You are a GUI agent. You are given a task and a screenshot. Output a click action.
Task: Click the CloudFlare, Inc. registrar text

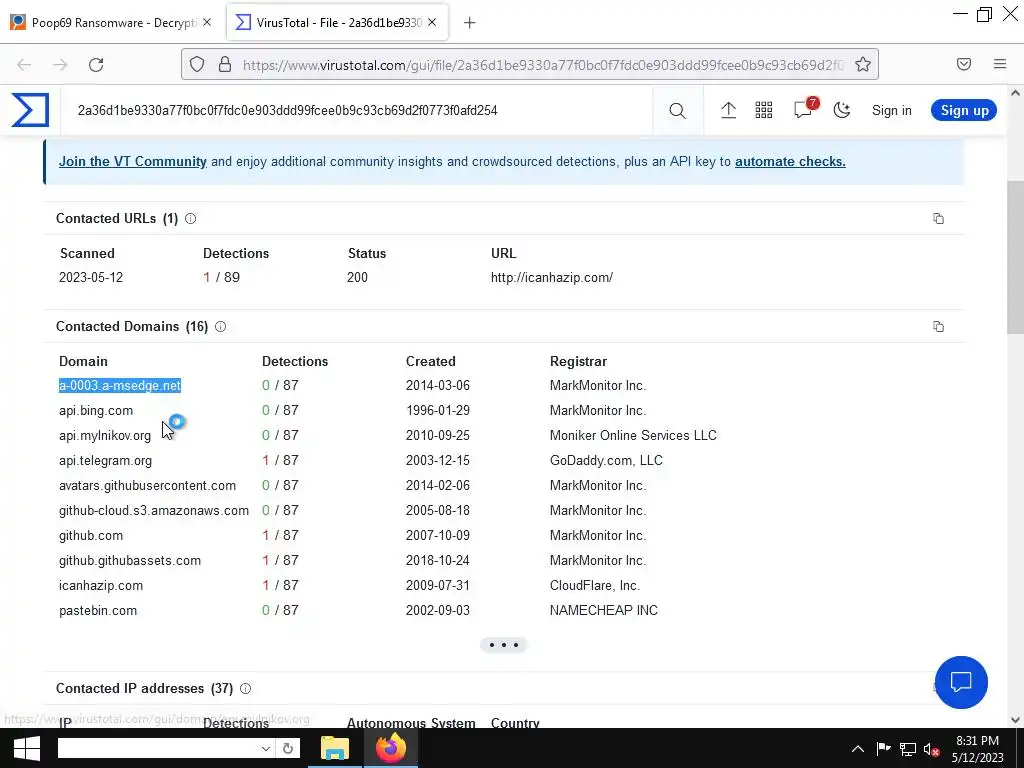click(x=595, y=586)
